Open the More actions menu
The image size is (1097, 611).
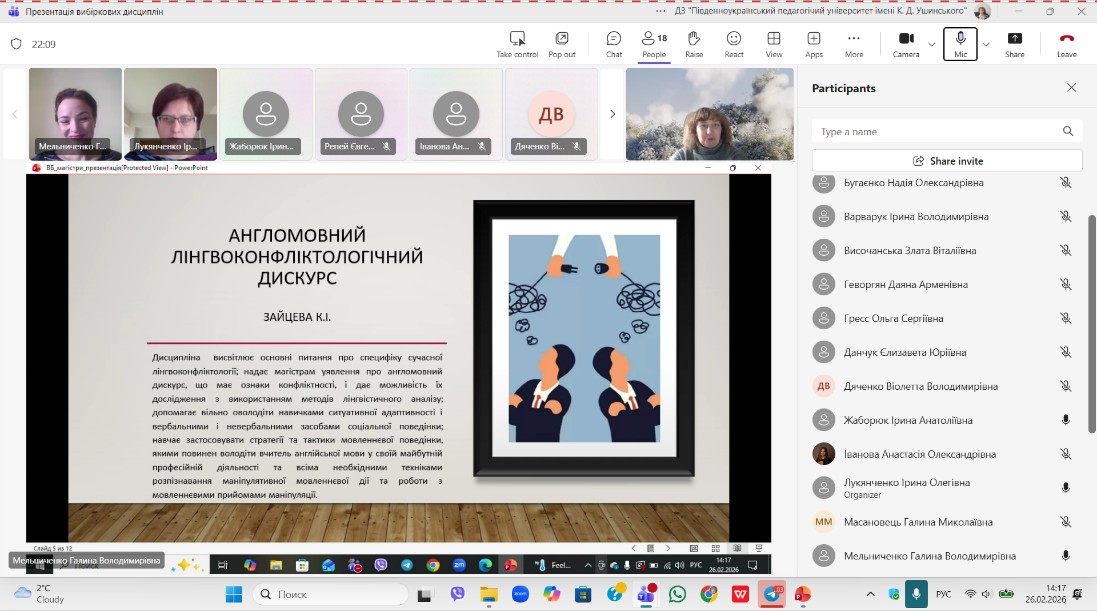point(853,43)
